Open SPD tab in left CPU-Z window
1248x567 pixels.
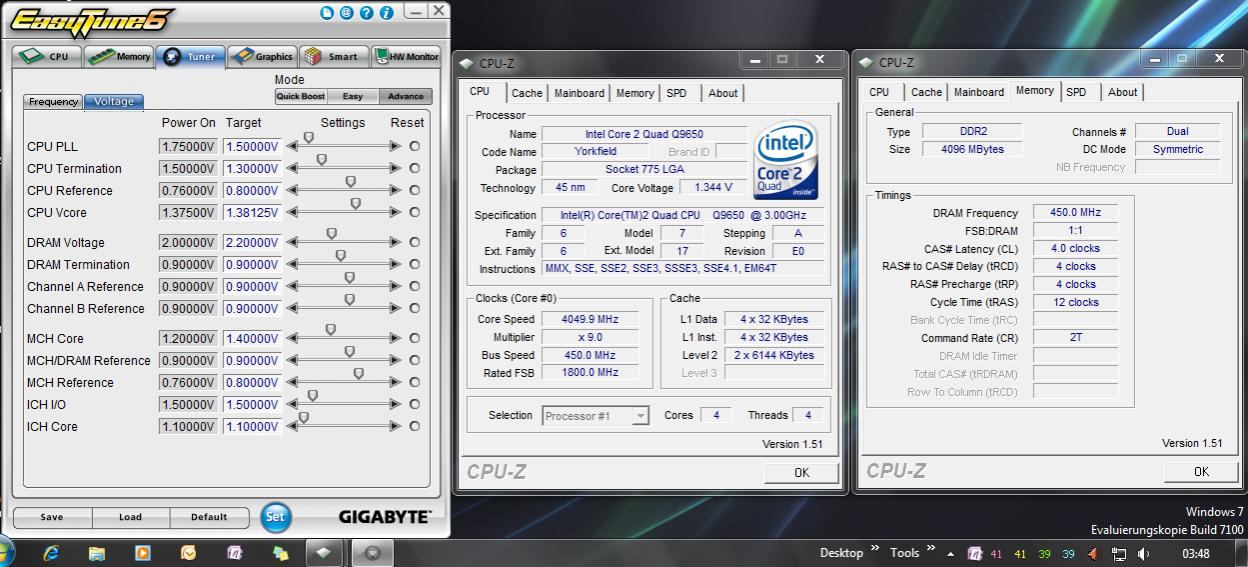point(677,93)
